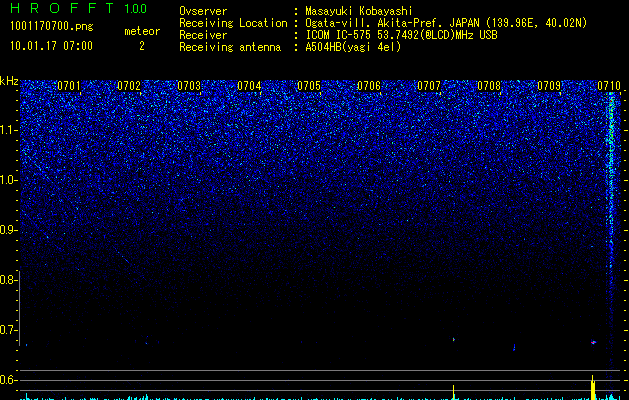This screenshot has width=629, height=400.
Task: Select the ICOM IC-575 53.7492 MHz USB text
Action: [401, 35]
